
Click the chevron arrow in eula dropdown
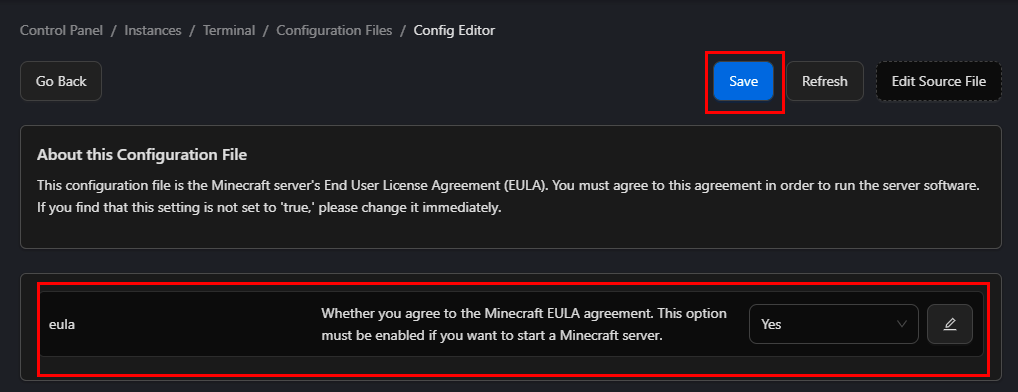click(x=902, y=324)
